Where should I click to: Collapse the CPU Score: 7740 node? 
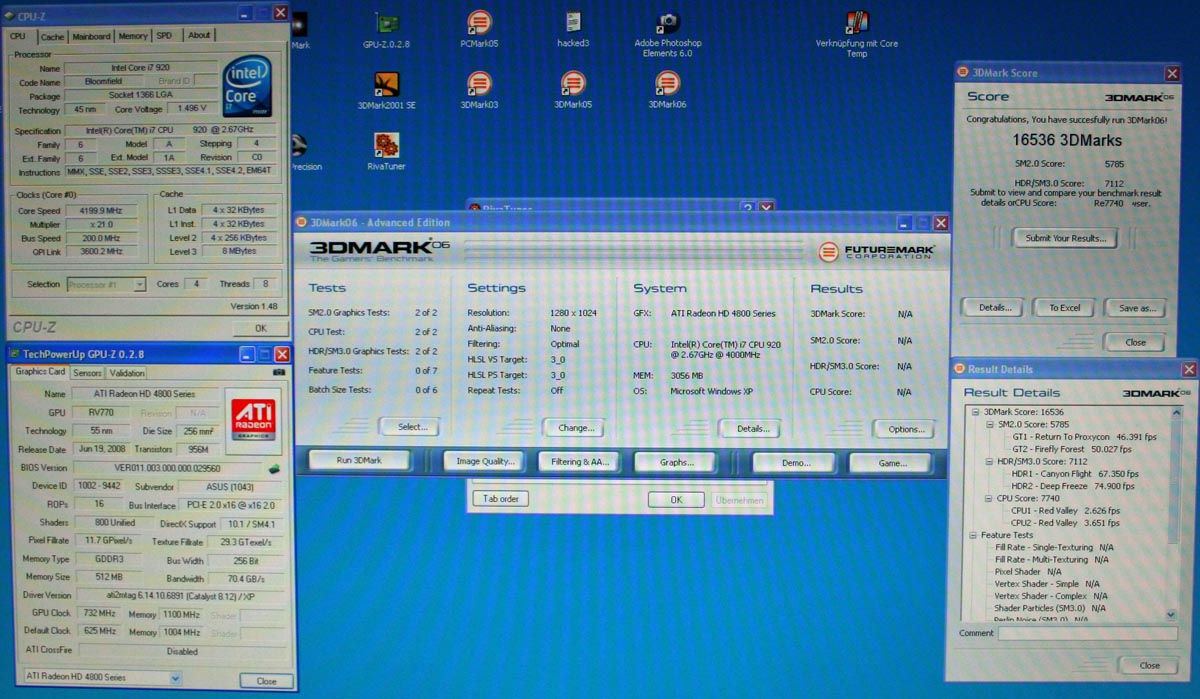(x=990, y=498)
